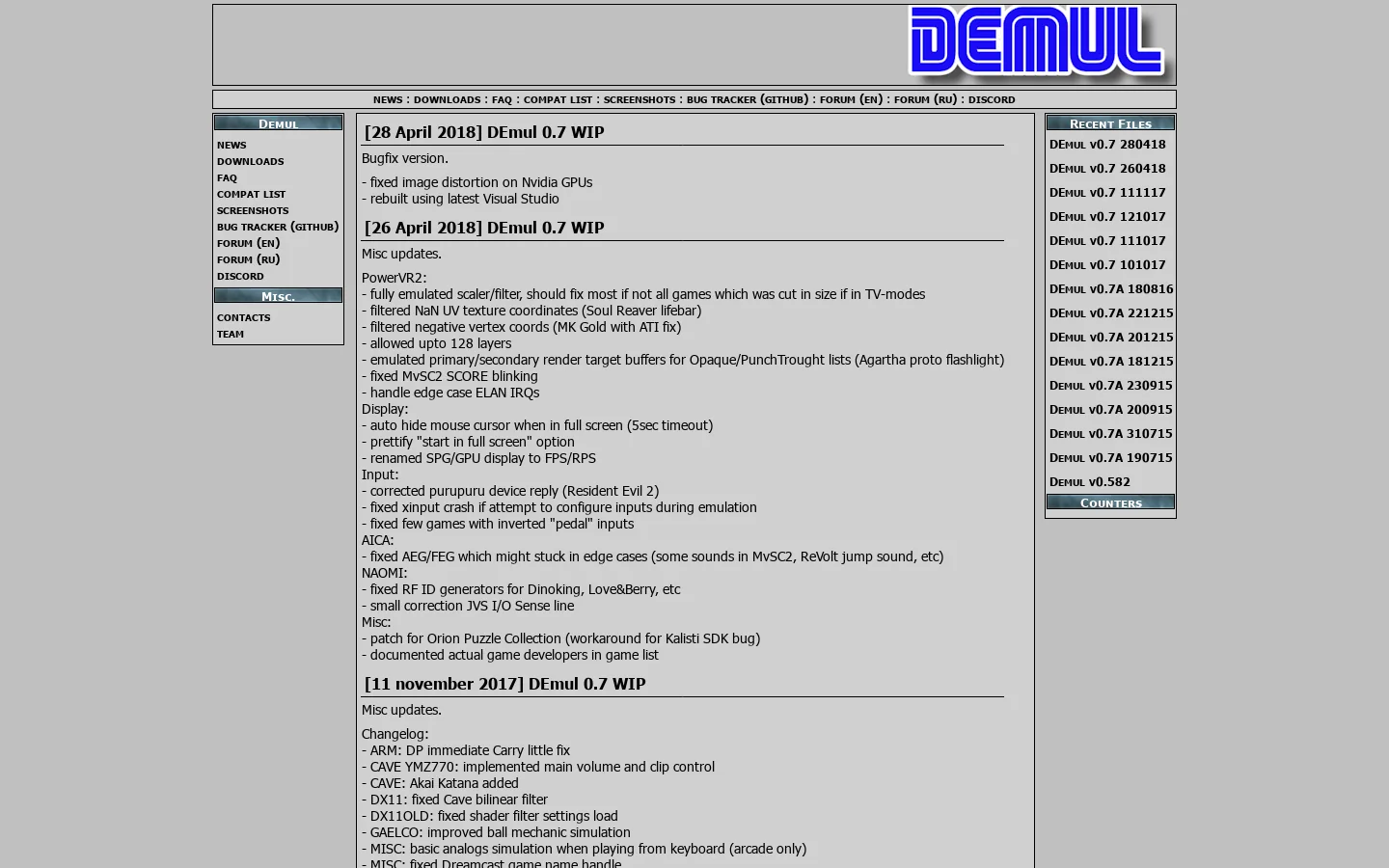Click text "GAELCO: improved ball mechanic simulation"
The image size is (1389, 868).
[501, 832]
